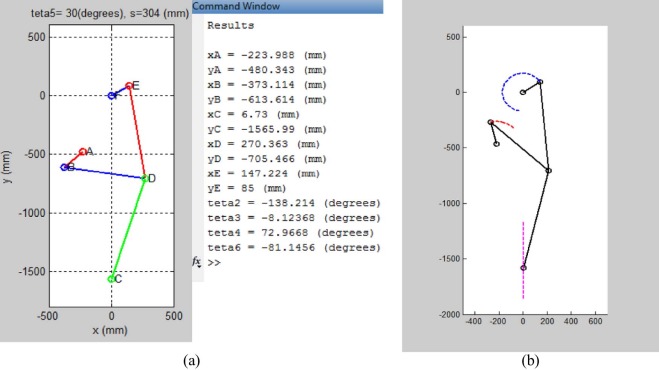Click the blue link between B and D
This screenshot has width=659, height=370.
tap(105, 173)
